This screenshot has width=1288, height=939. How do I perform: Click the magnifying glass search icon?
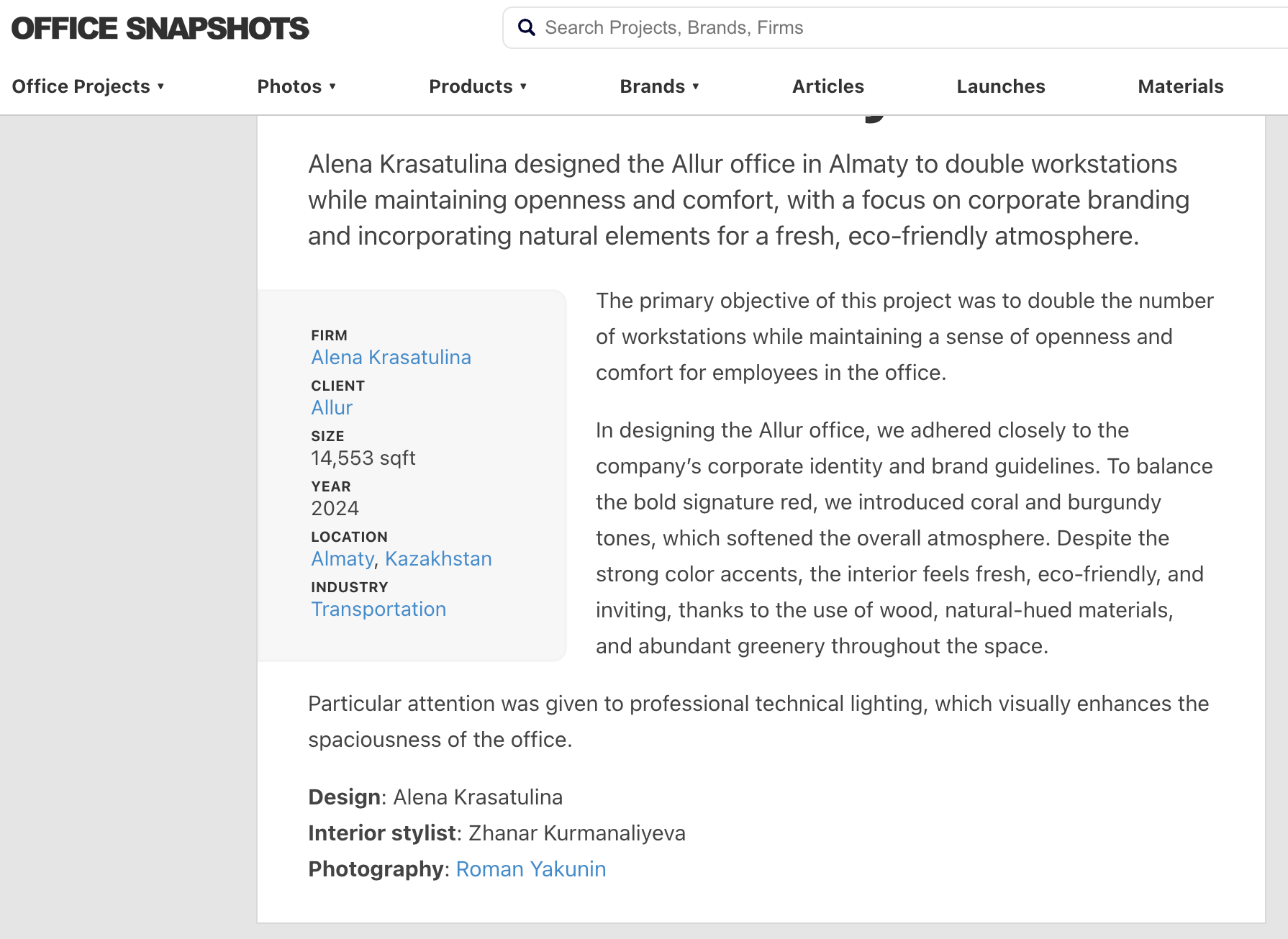coord(527,28)
